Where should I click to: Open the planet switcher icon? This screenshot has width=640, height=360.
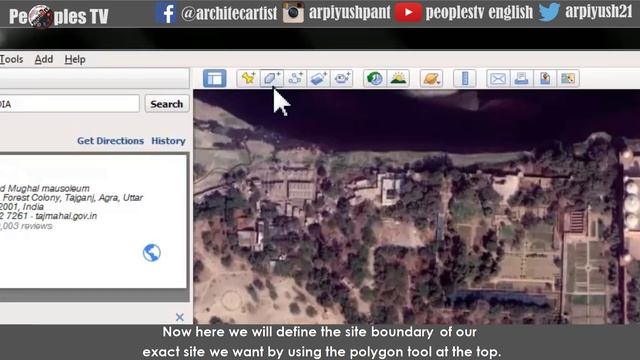431,78
